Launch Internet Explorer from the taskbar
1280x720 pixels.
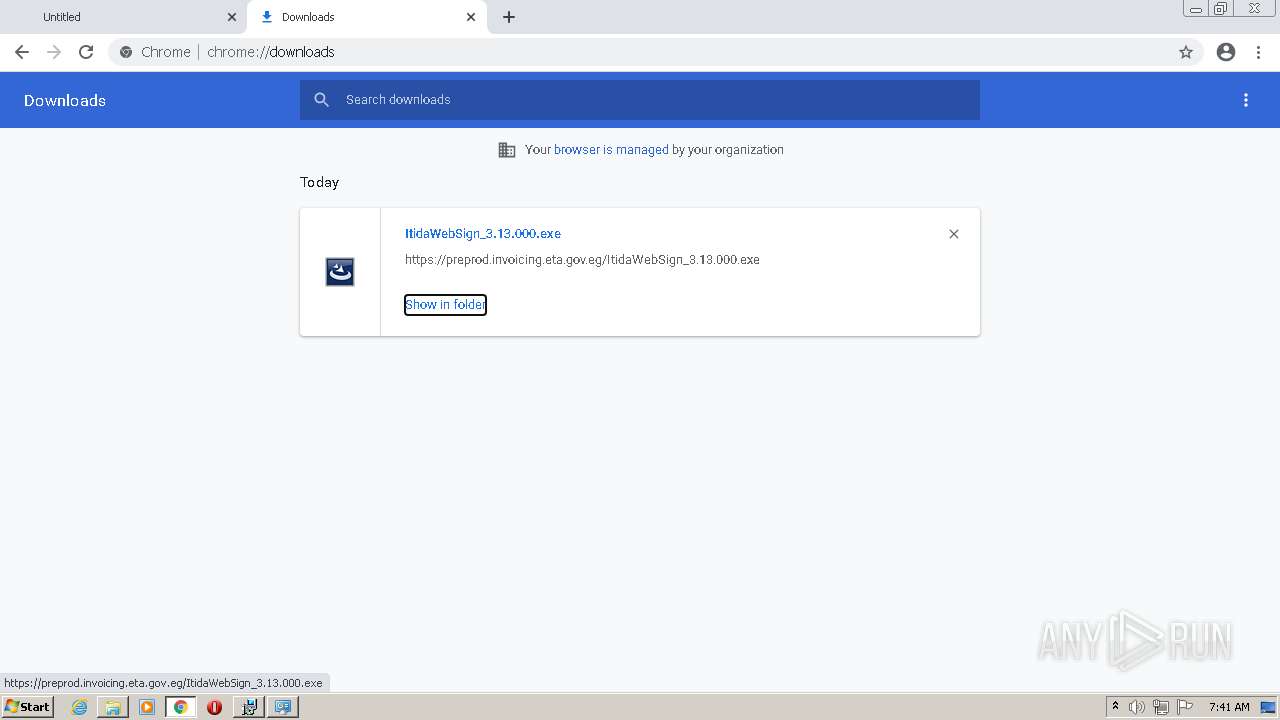click(x=79, y=707)
